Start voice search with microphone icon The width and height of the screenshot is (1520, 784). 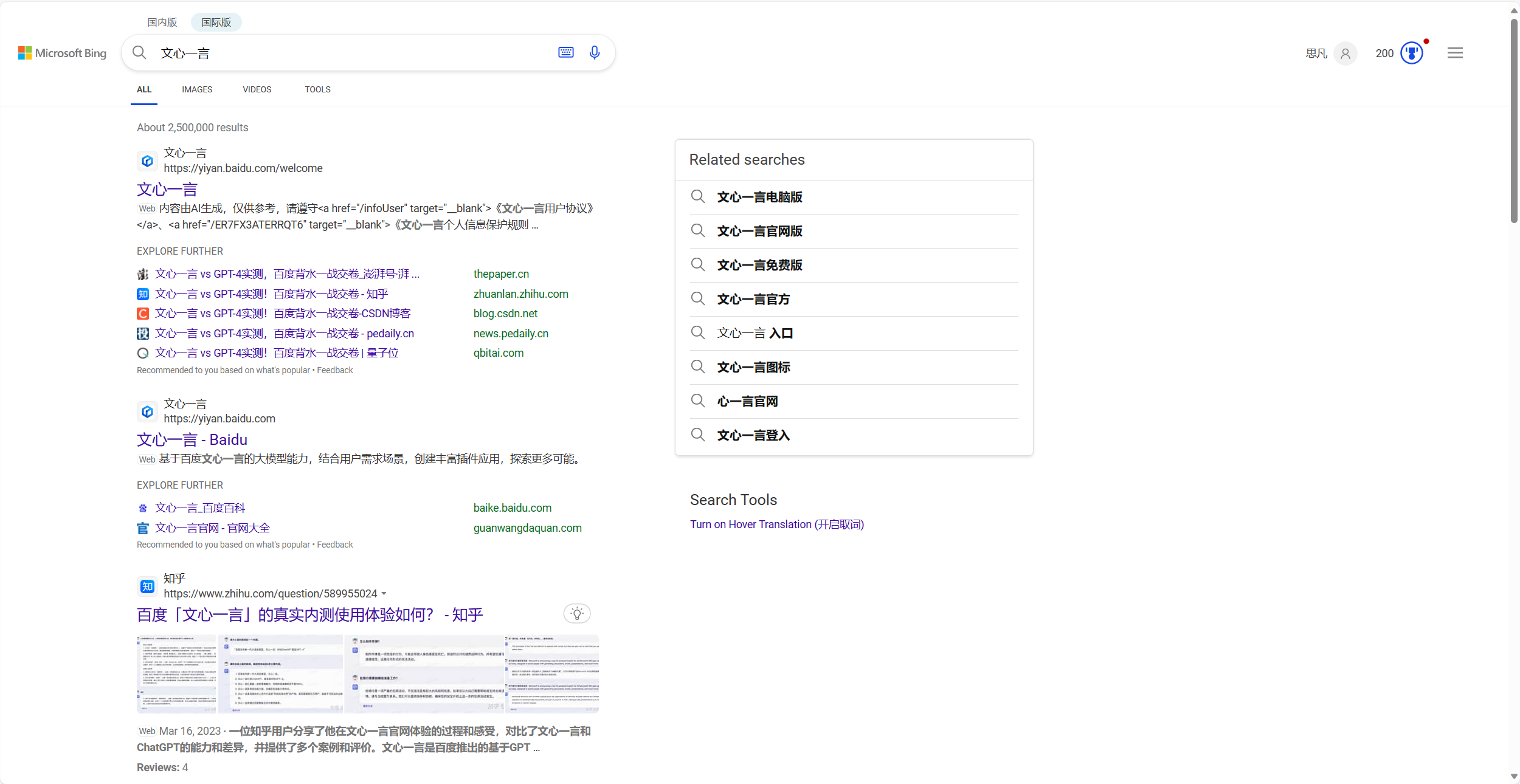tap(595, 52)
